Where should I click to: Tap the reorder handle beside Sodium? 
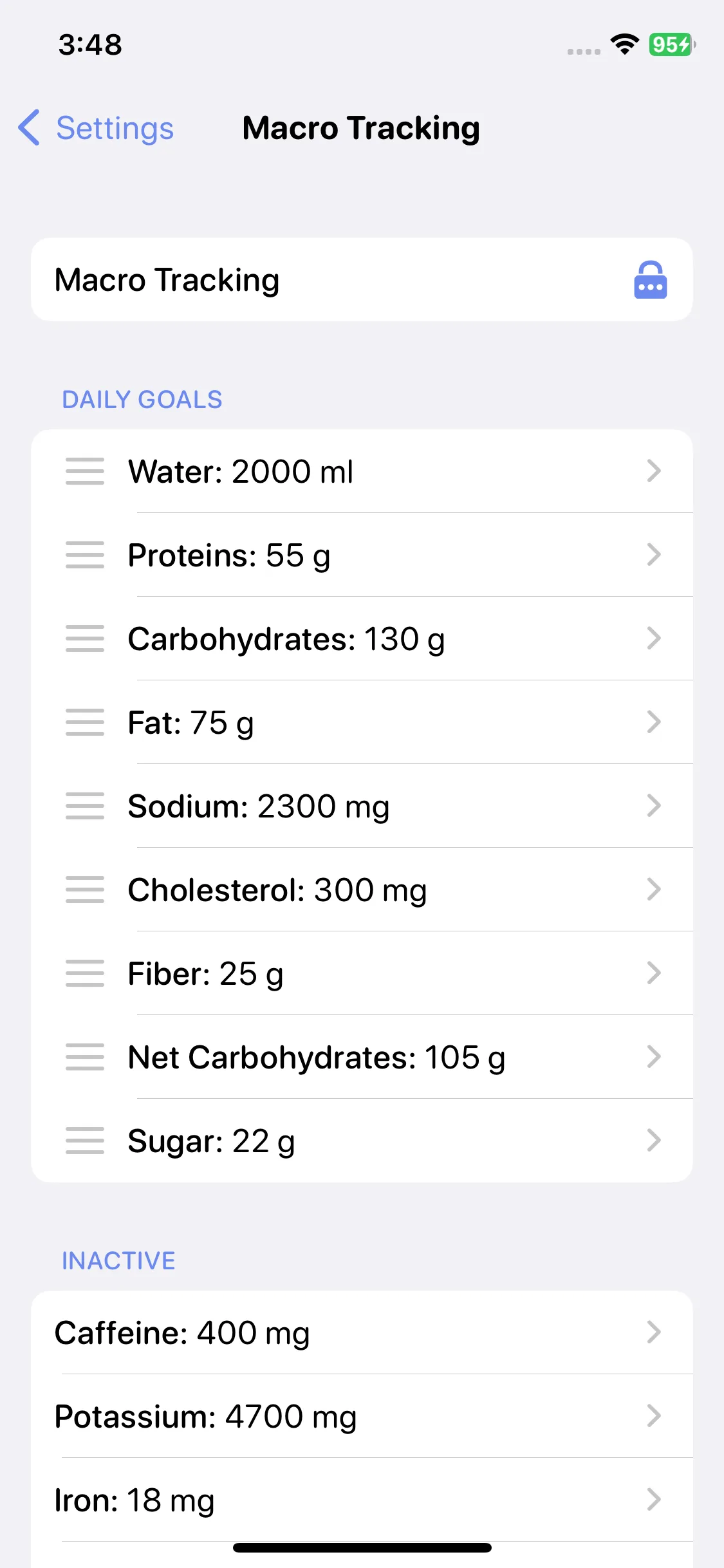pos(84,806)
